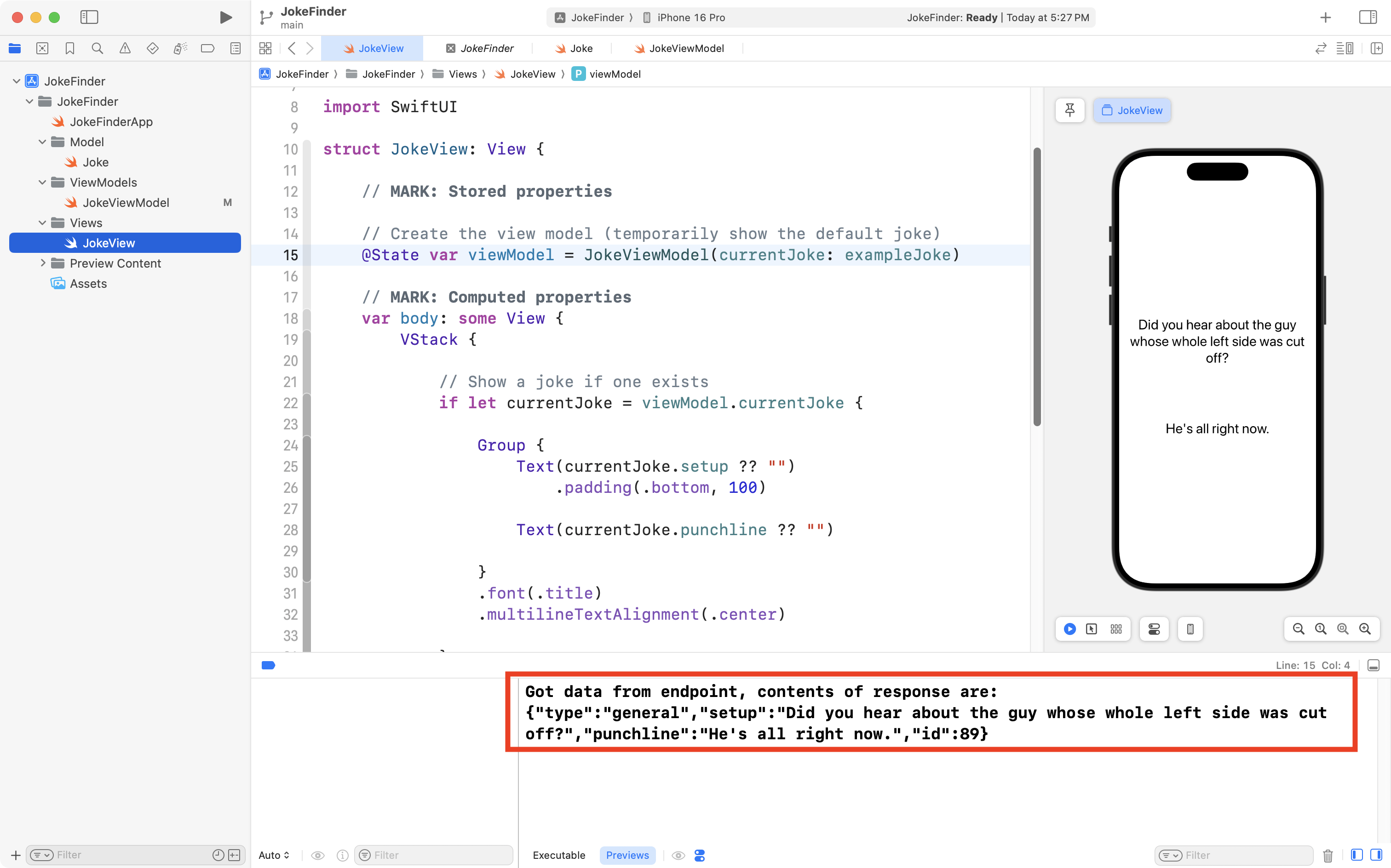
Task: Hide the variables view in the debug area
Action: click(x=1357, y=856)
